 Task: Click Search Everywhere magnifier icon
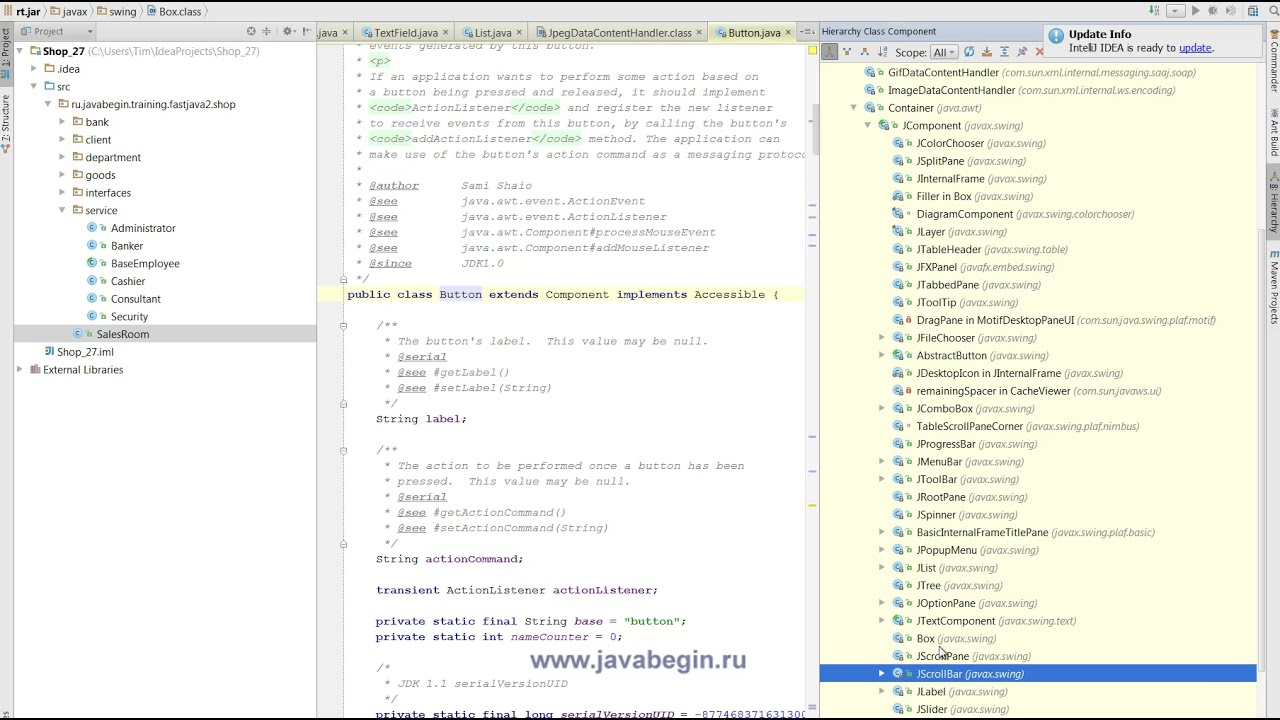[1273, 11]
